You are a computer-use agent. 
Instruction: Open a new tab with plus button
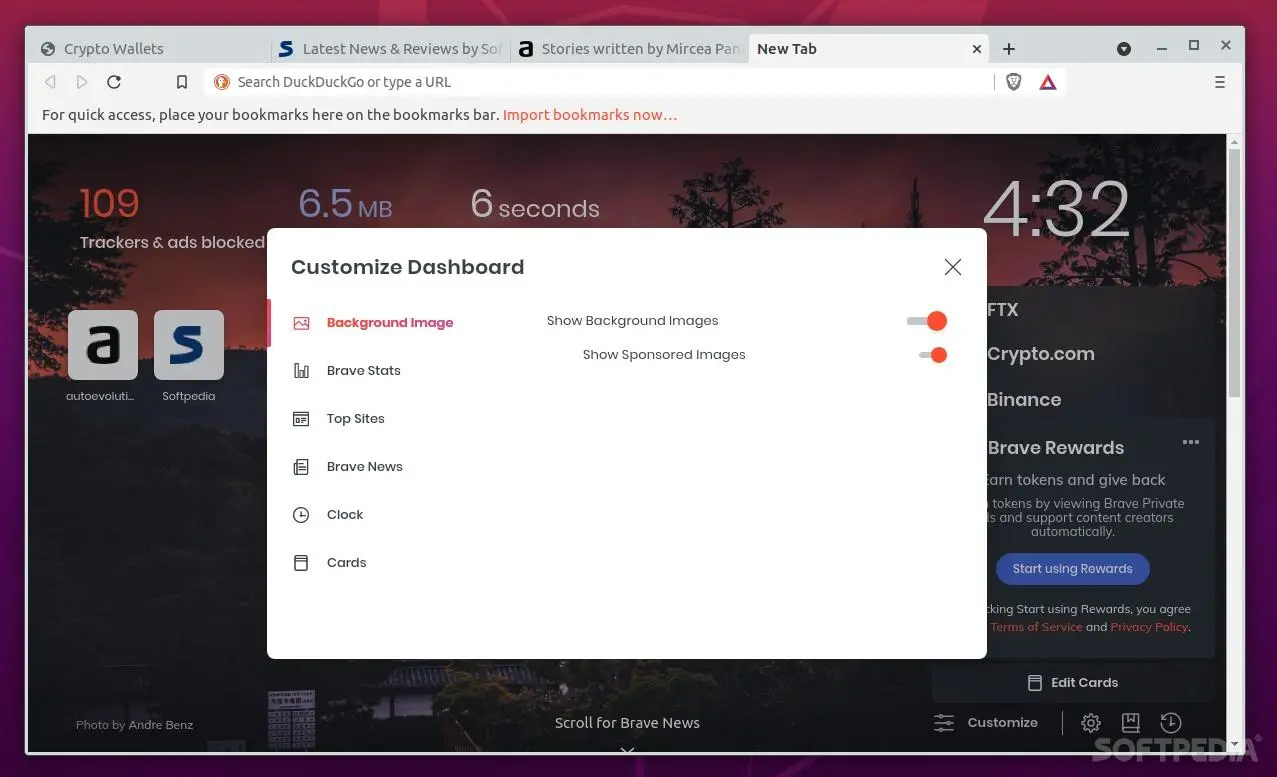tap(1009, 48)
